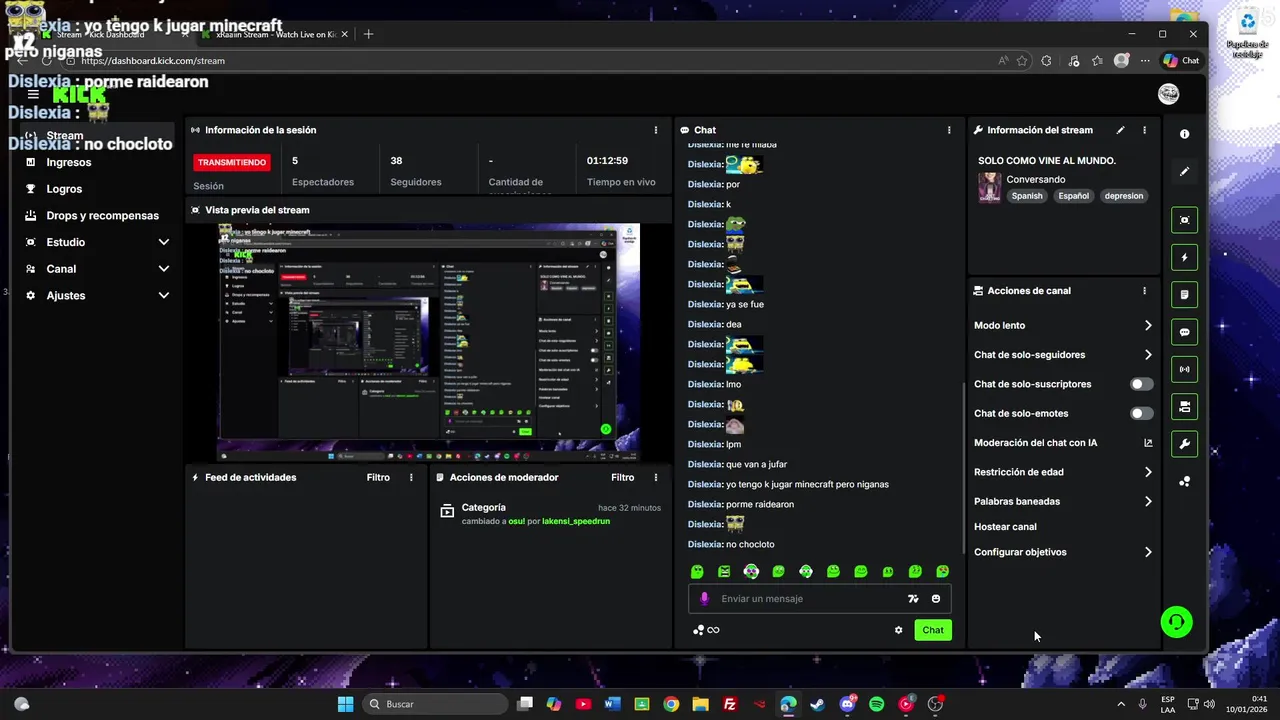1280x720 pixels.
Task: Select the last crying green emote in row
Action: [x=942, y=572]
